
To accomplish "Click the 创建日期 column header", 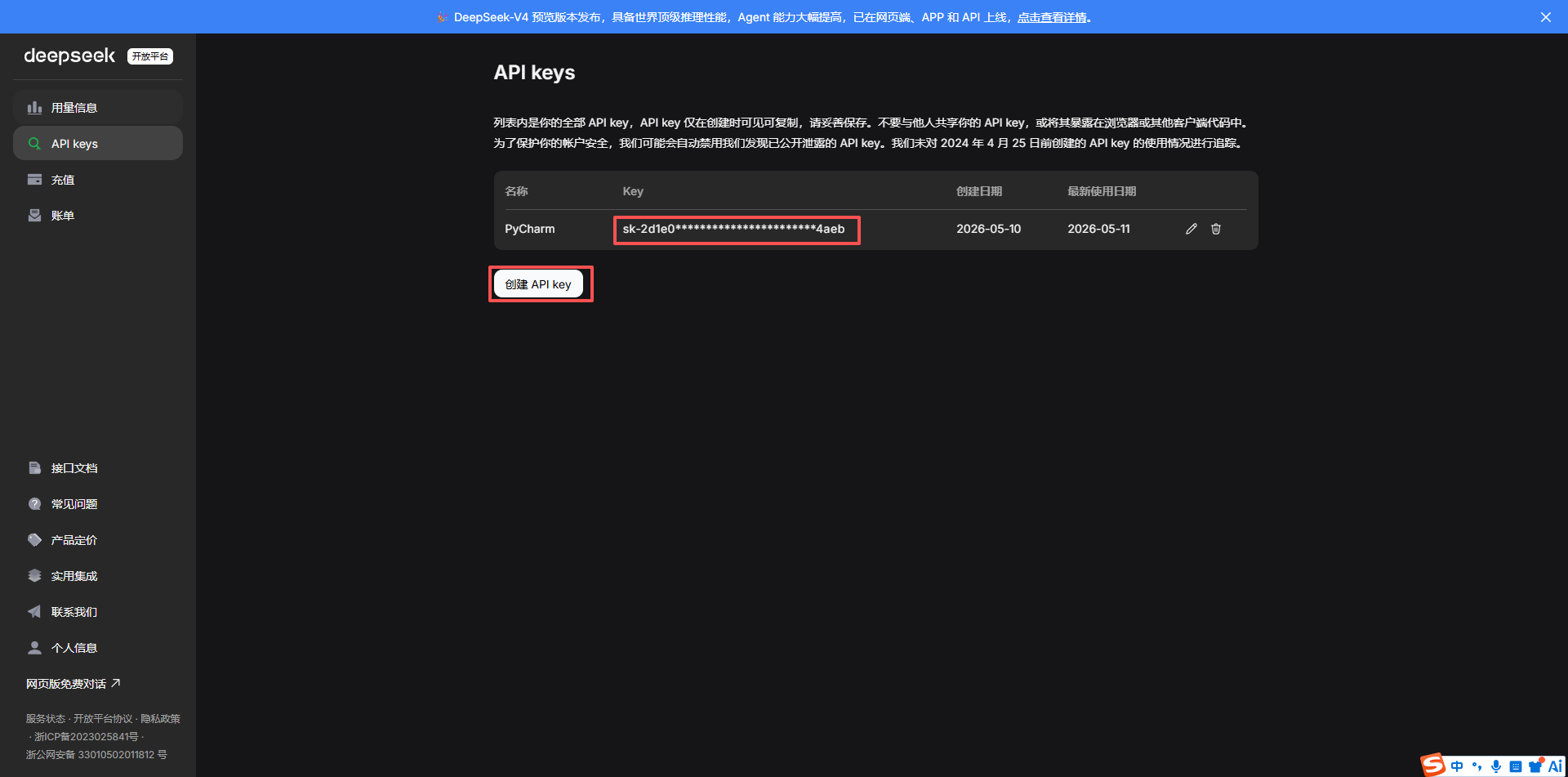I will click(979, 191).
